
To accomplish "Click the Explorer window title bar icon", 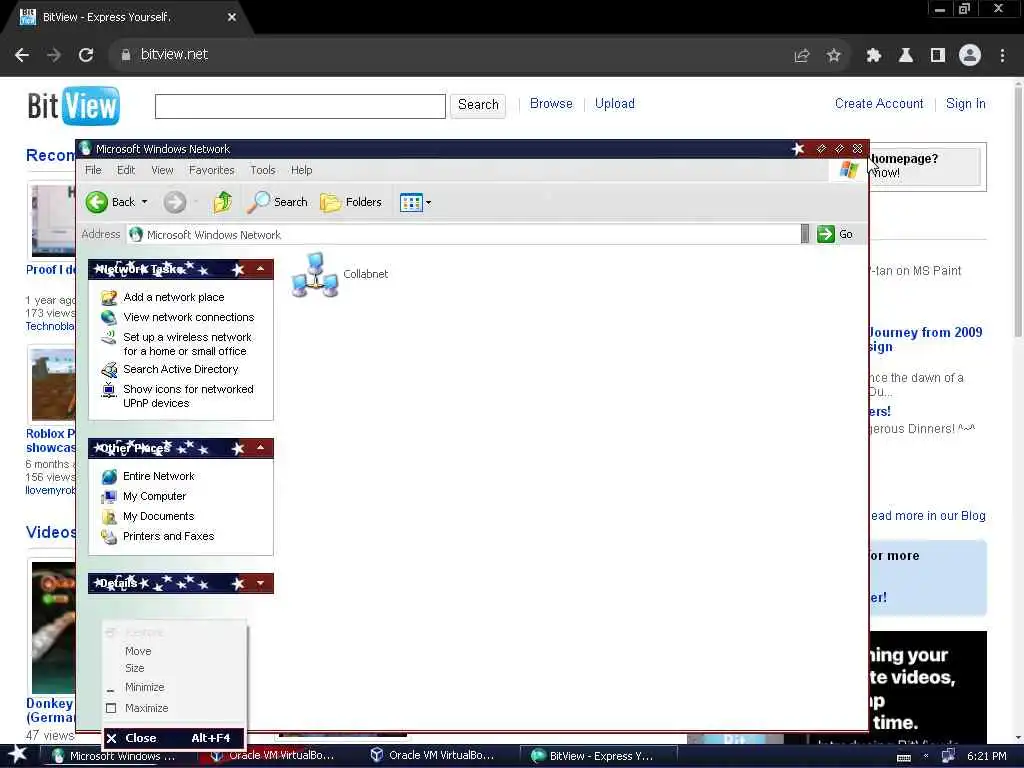I will pos(86,148).
